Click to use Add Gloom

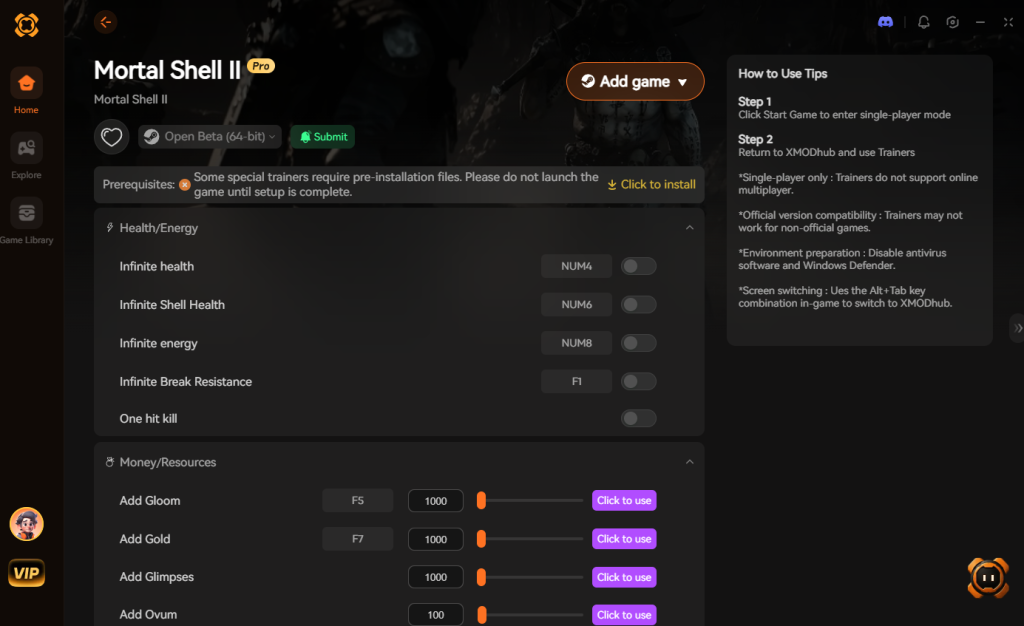tap(624, 501)
